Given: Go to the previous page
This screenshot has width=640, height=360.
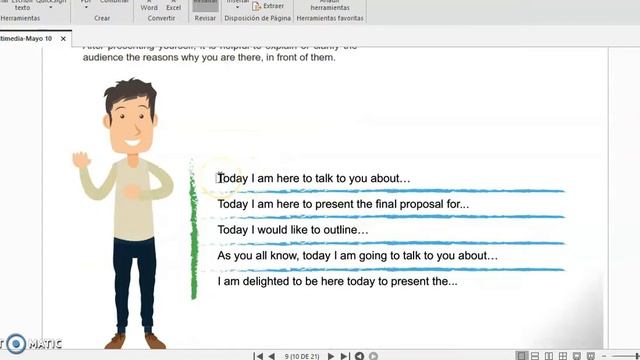Looking at the screenshot, I should point(272,356).
